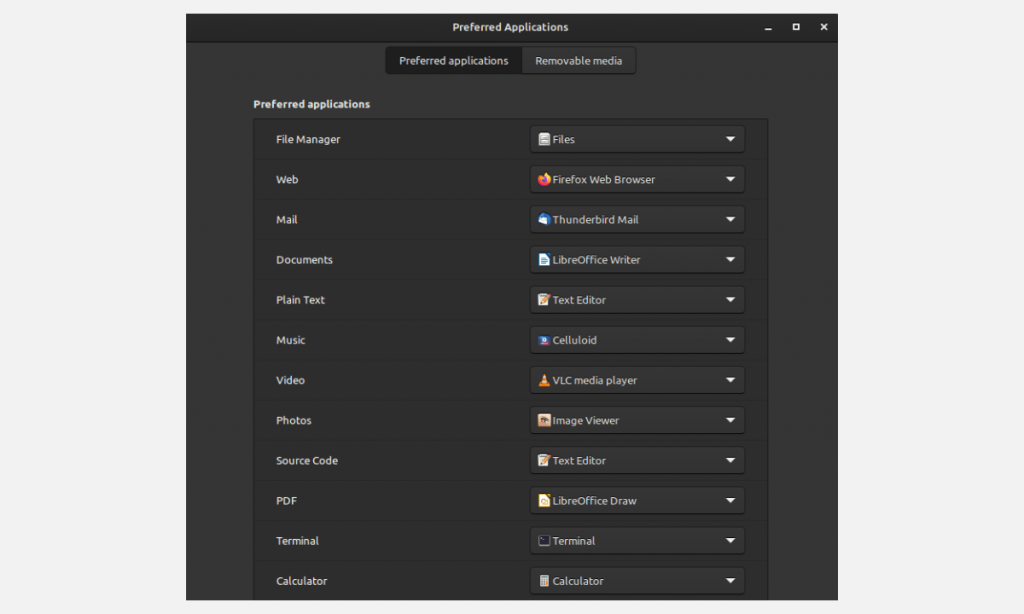1024x614 pixels.
Task: Click the Thunderbird icon in the Mail row
Action: pyautogui.click(x=544, y=219)
